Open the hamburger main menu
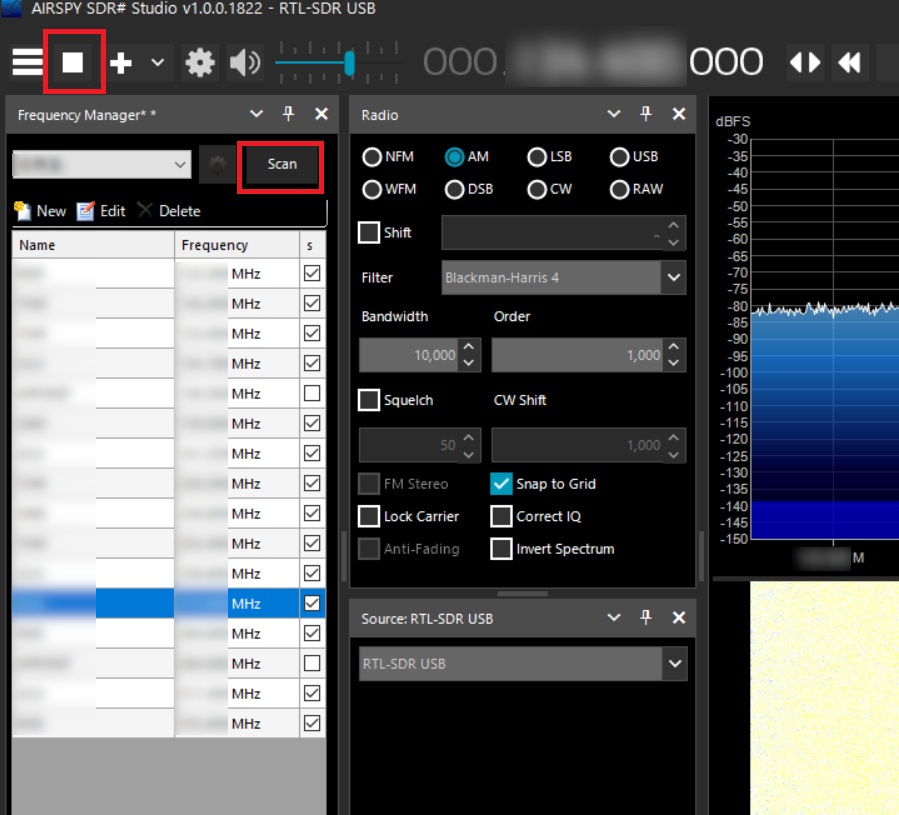Image resolution: width=899 pixels, height=815 pixels. point(27,62)
